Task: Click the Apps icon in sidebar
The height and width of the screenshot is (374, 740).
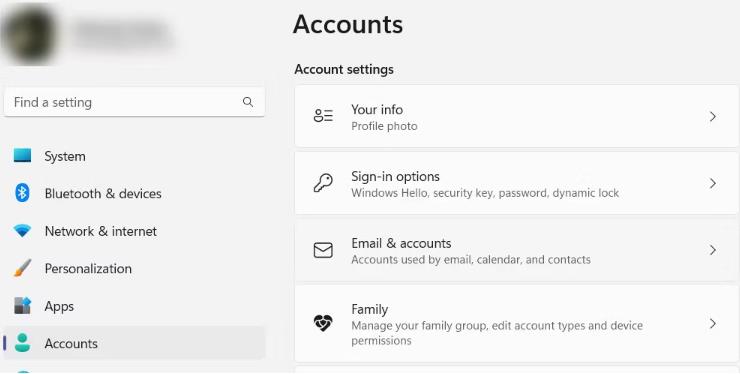Action: [x=22, y=306]
